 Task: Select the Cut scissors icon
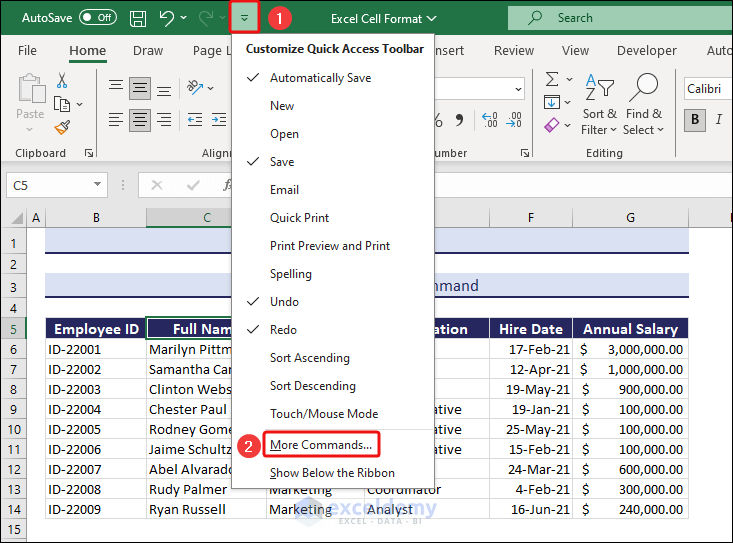[x=62, y=81]
